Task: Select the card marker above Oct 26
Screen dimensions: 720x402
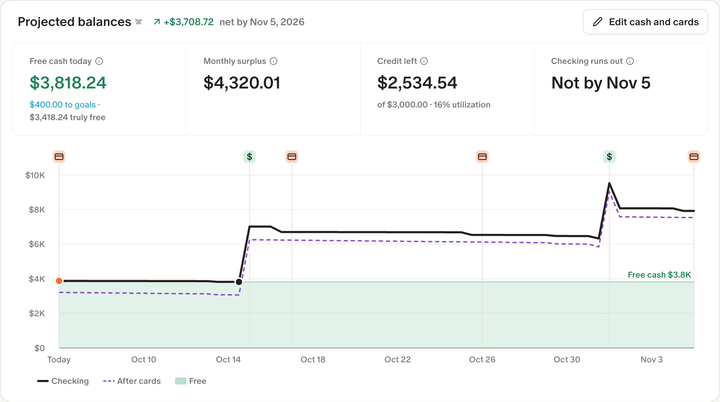Action: click(482, 157)
